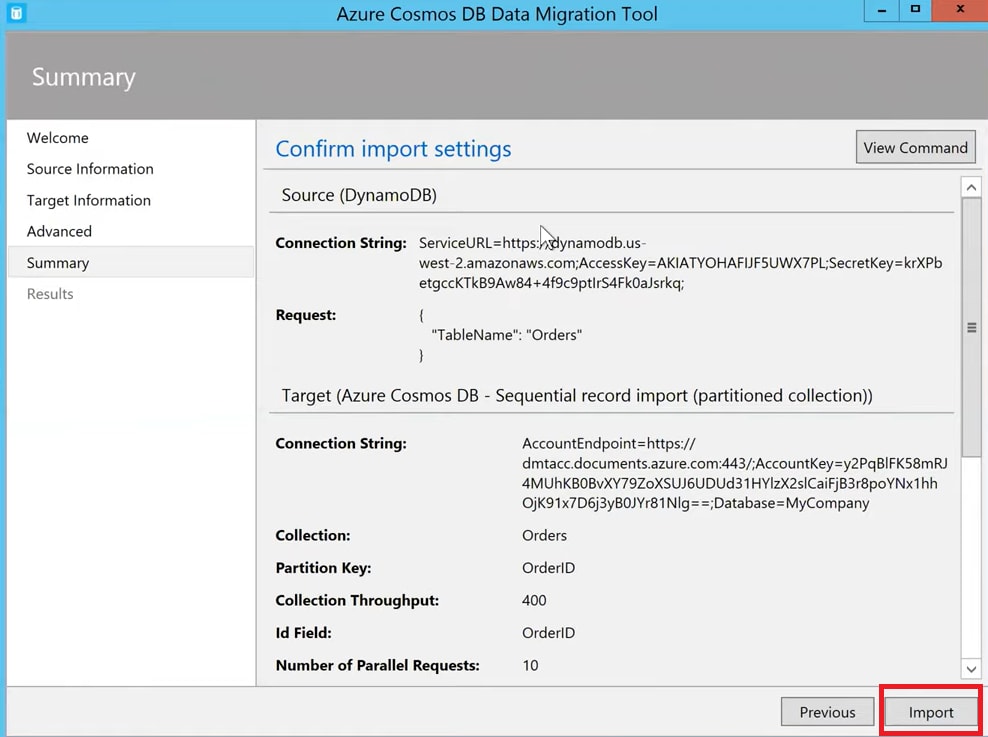Close the Data Migration Tool window
988x737 pixels.
pos(960,10)
